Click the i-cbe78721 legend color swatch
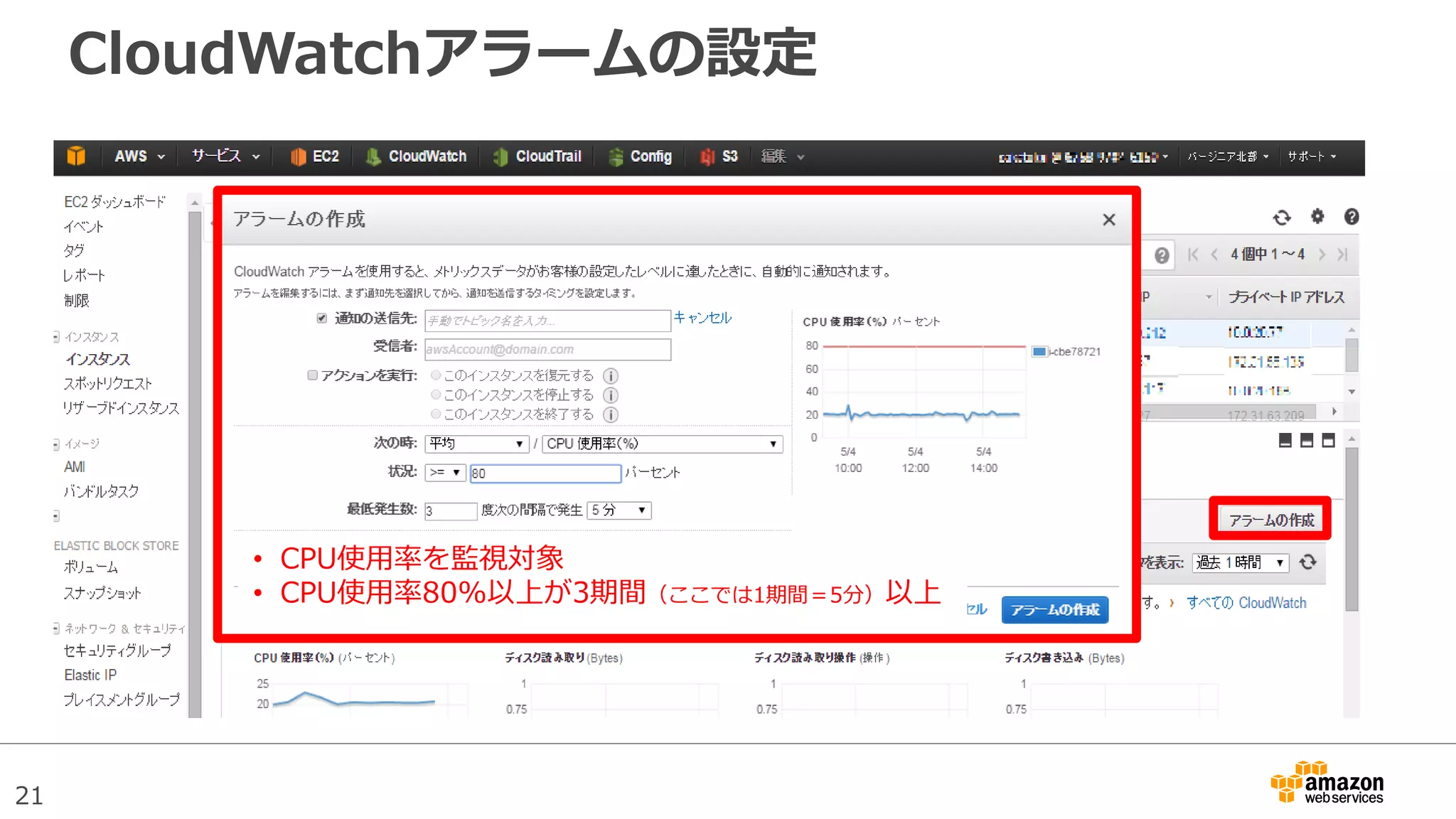Viewport: 1456px width, 819px height. click(1039, 351)
